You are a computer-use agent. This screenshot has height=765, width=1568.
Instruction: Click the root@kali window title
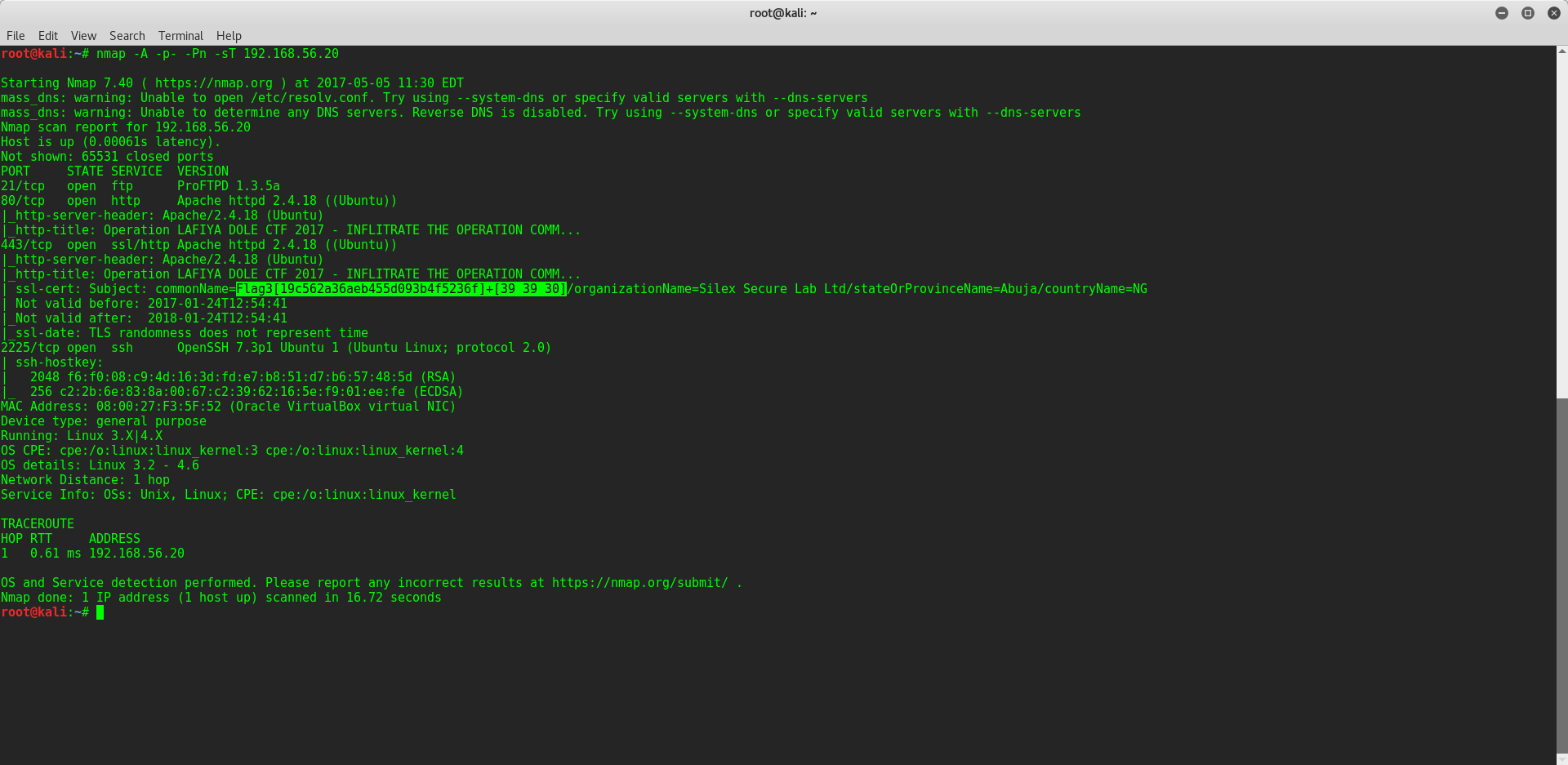point(783,13)
